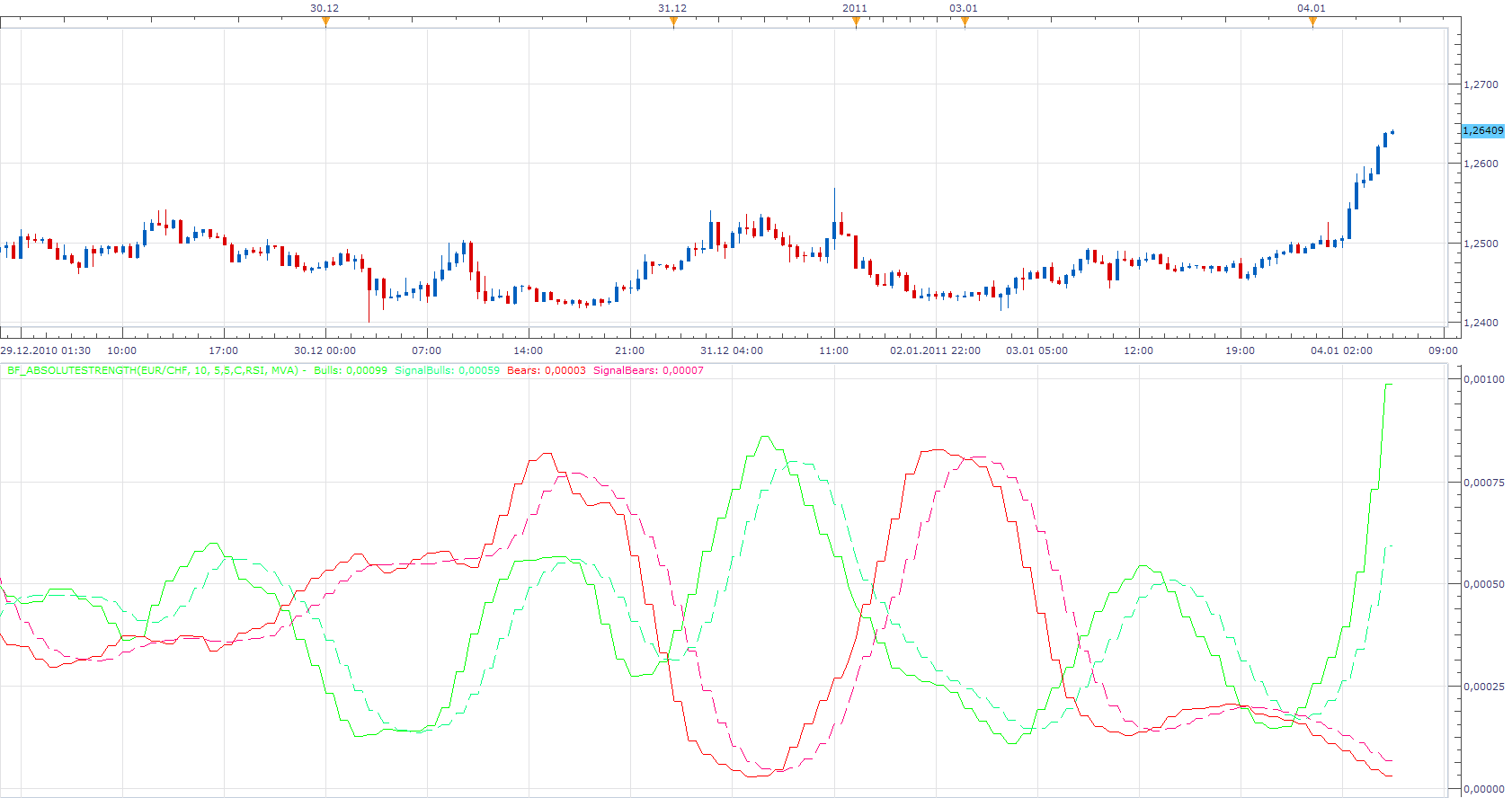Select the 2011 orange year marker
This screenshot has height=798, width=1512.
[x=856, y=22]
